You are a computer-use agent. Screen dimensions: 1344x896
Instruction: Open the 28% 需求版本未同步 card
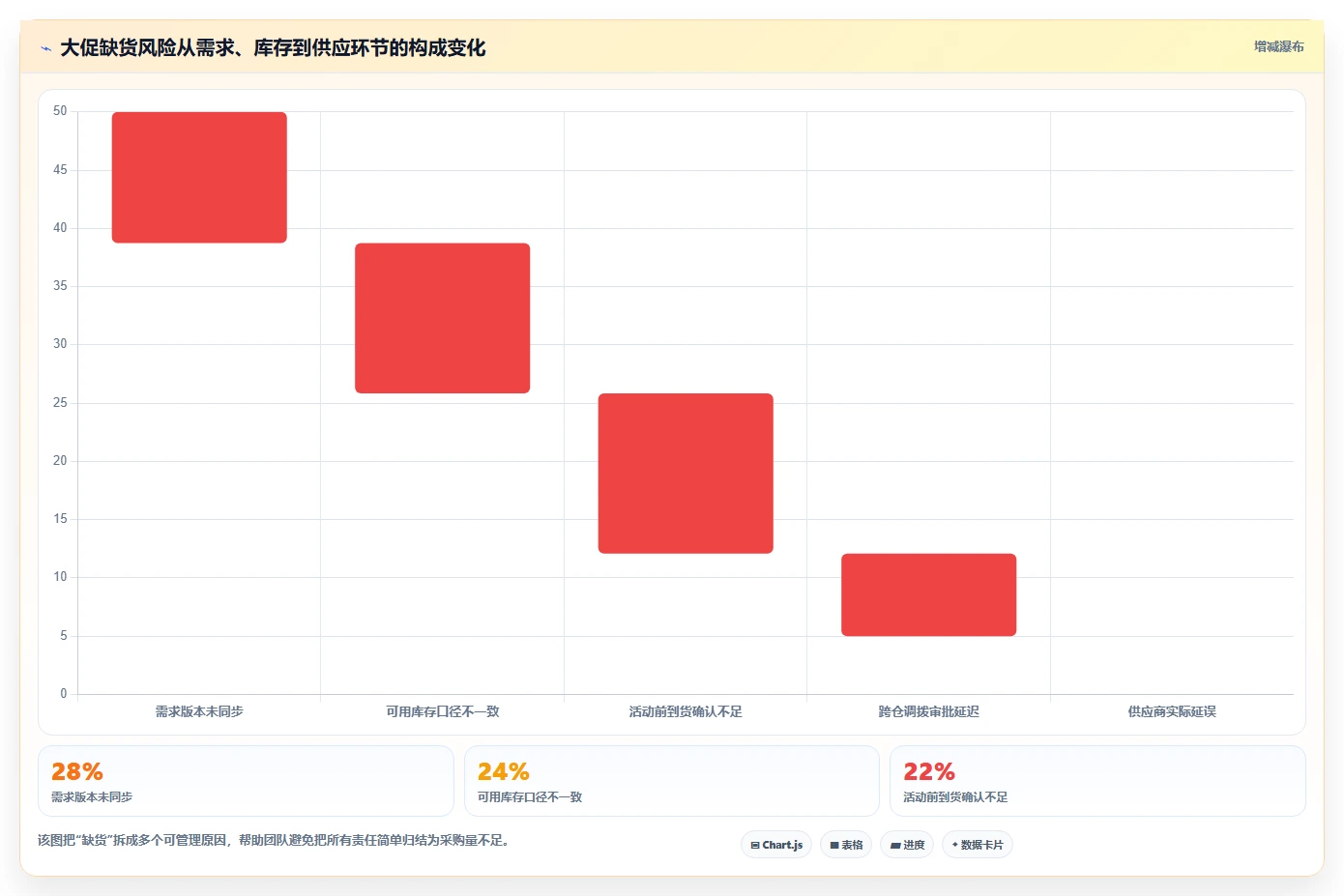pyautogui.click(x=246, y=781)
